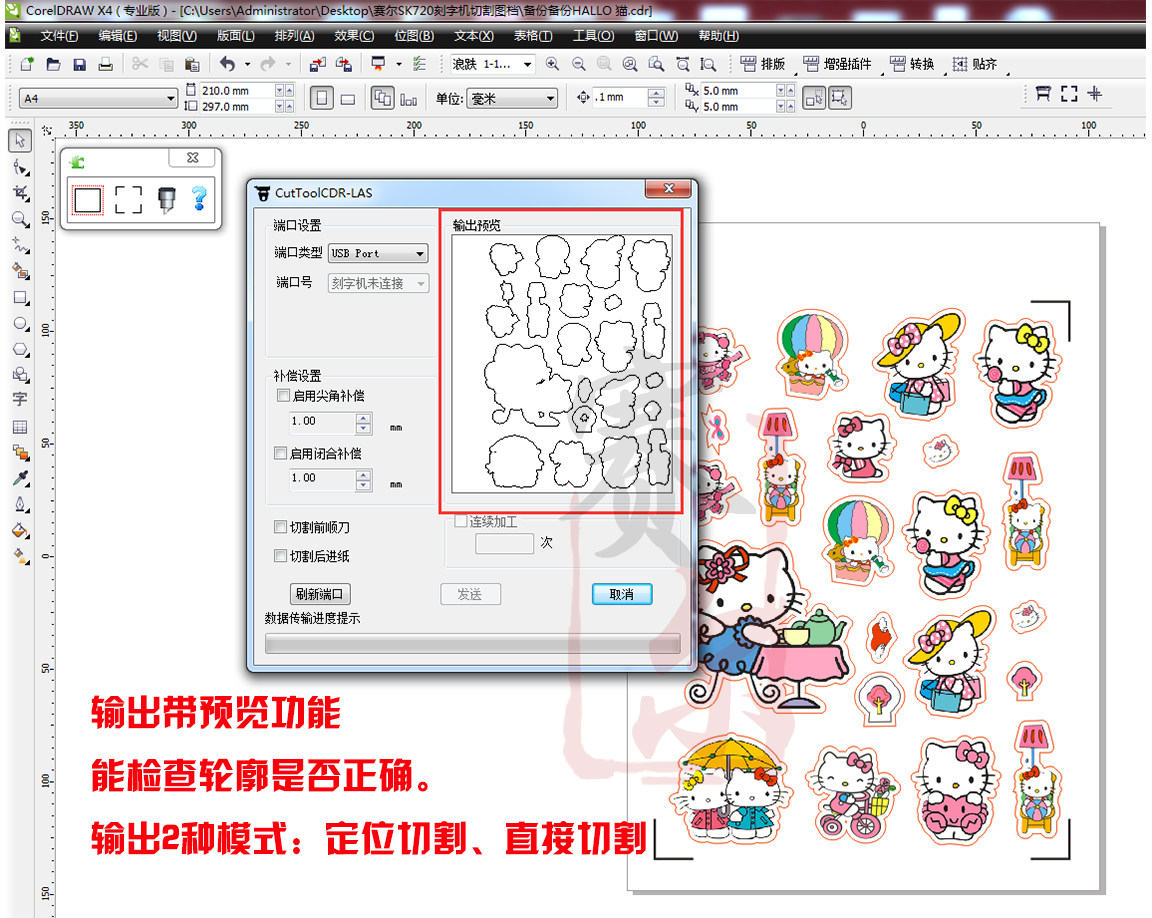Viewport: 1152px width, 918px height.
Task: Select the Polygon tool
Action: (21, 350)
